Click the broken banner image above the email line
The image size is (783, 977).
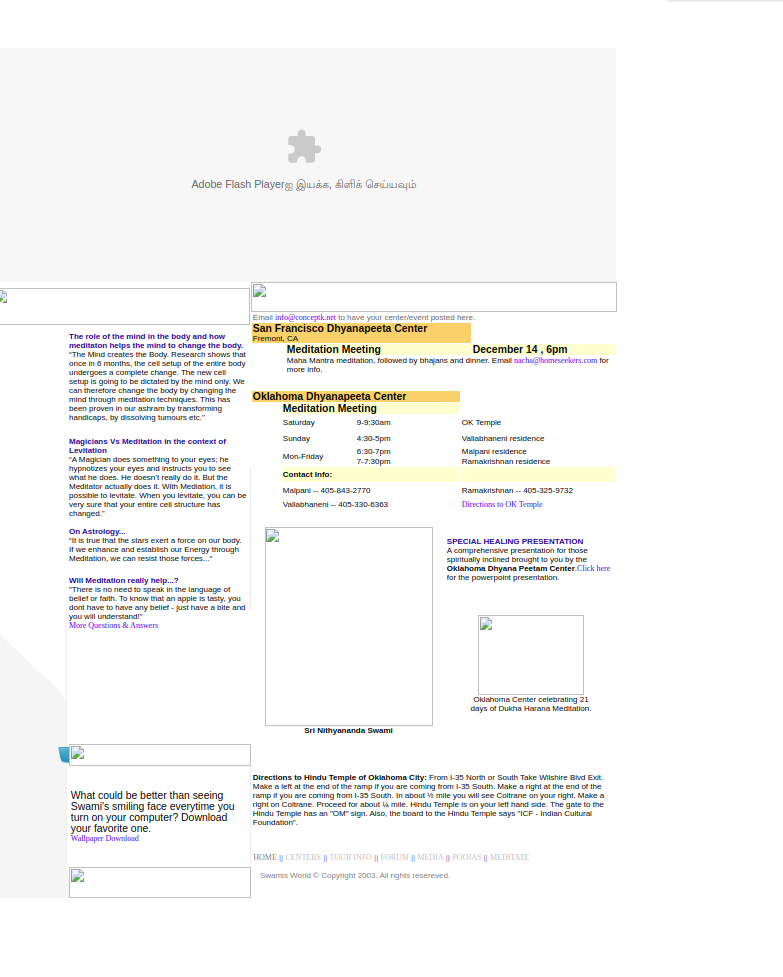(433, 297)
